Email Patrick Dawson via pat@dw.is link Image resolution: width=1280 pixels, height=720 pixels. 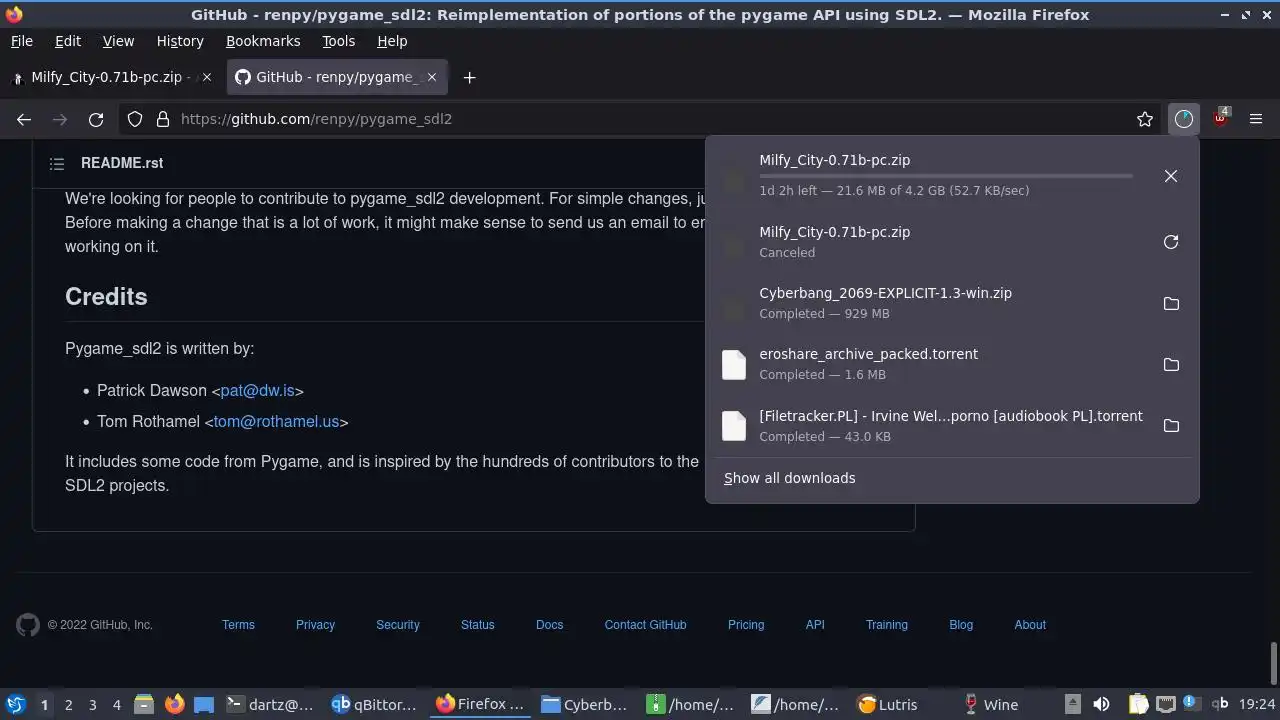click(x=257, y=390)
